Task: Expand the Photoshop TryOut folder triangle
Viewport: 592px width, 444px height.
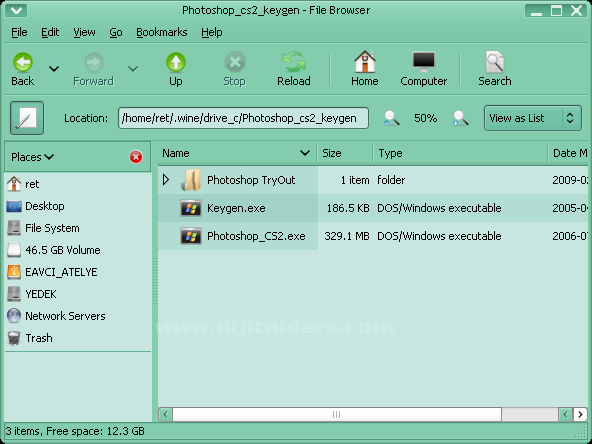Action: pos(166,180)
